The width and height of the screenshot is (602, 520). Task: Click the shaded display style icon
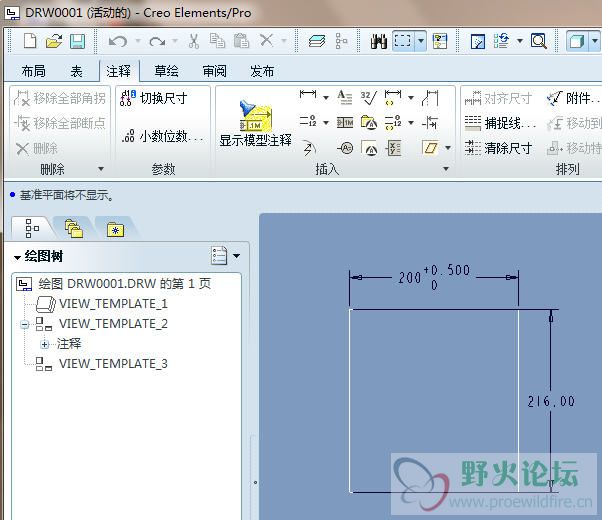[577, 41]
